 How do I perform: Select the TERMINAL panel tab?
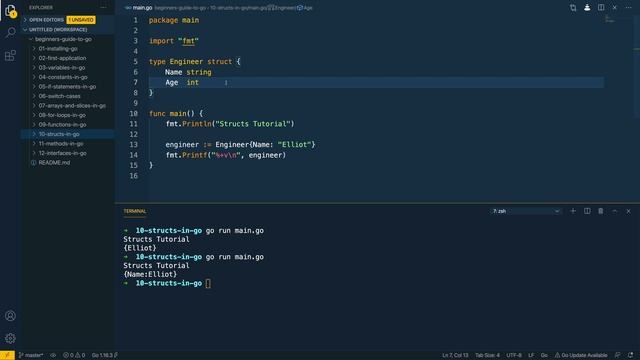coord(135,211)
